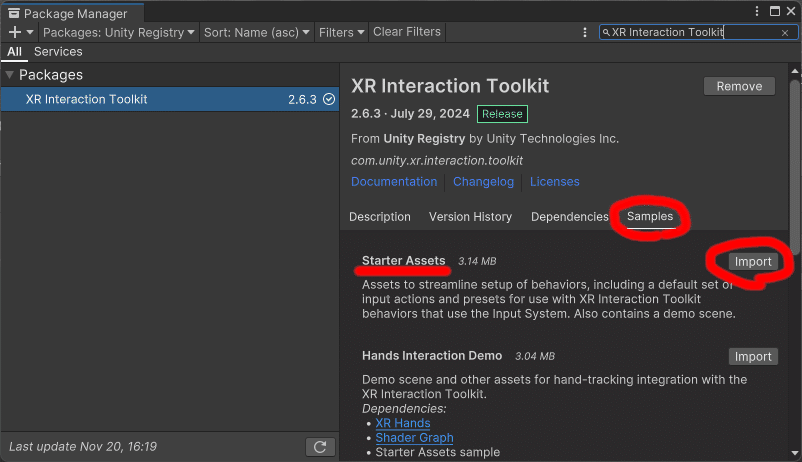Import the Hands Interaction Demo sample
Image resolution: width=802 pixels, height=462 pixels.
[x=753, y=357]
